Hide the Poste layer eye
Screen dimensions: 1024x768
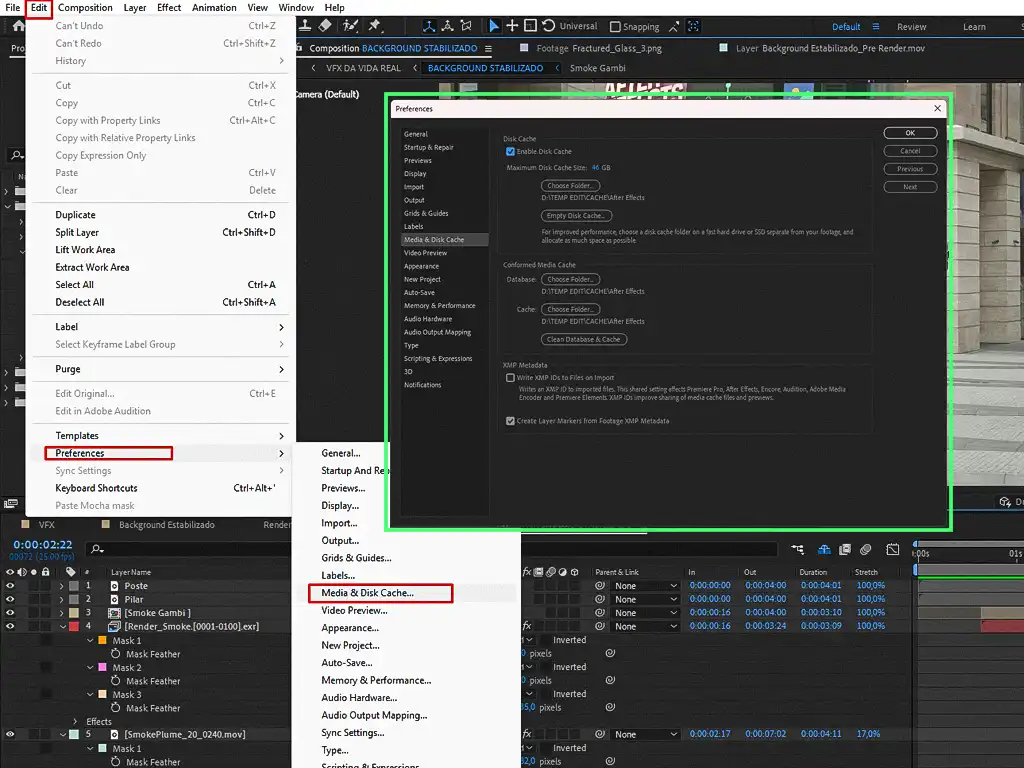(x=10, y=586)
